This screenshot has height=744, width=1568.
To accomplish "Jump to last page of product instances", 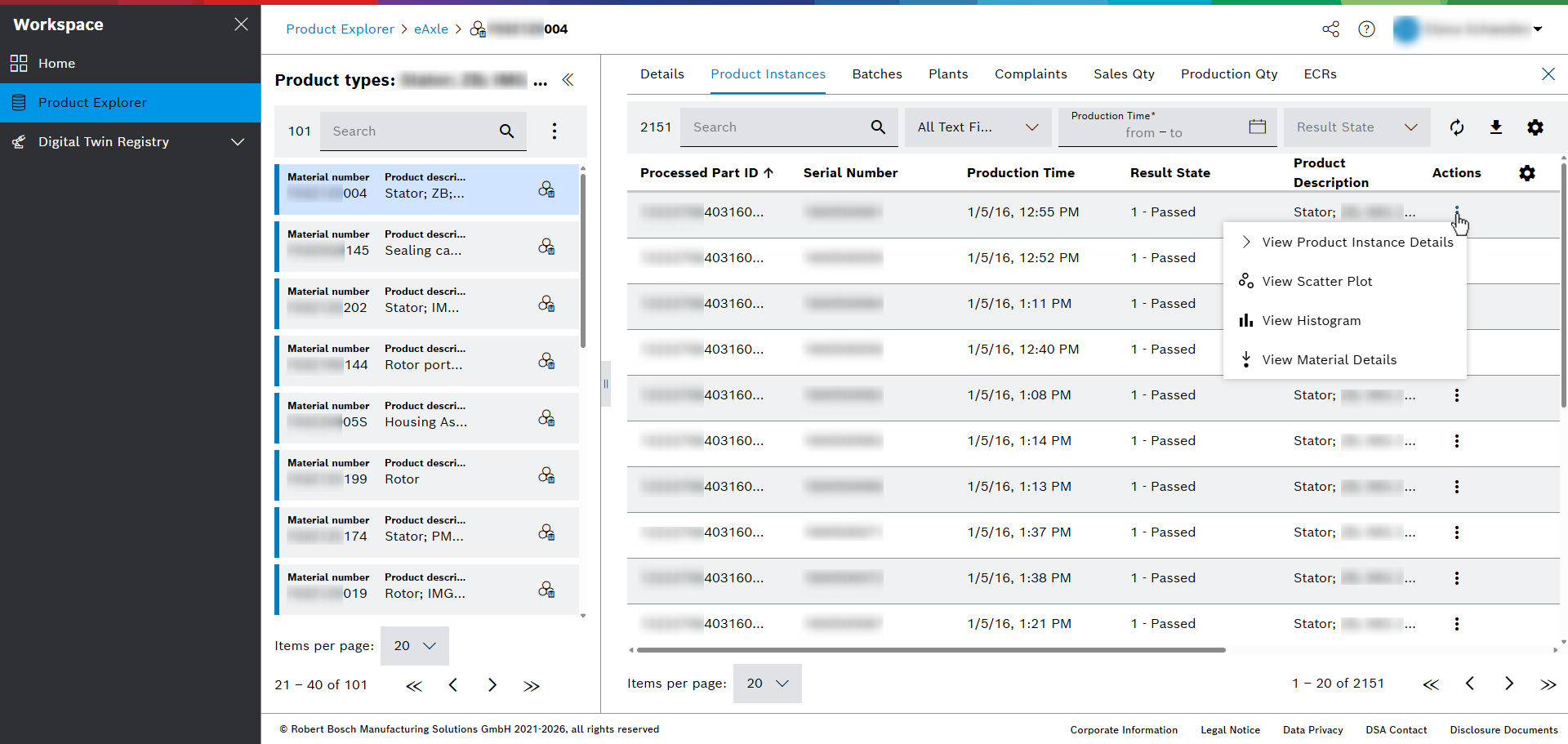I will 1548,684.
